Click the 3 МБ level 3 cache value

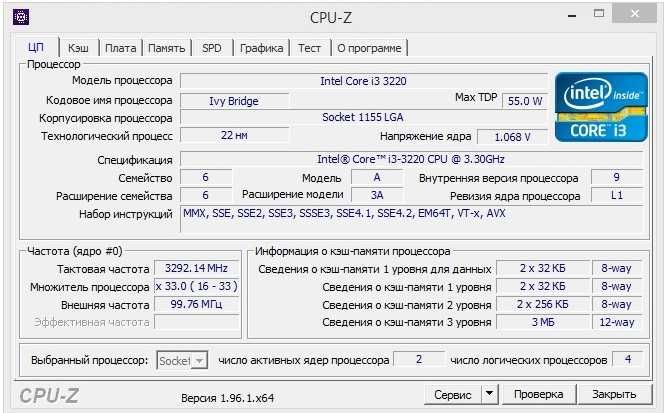[x=543, y=322]
